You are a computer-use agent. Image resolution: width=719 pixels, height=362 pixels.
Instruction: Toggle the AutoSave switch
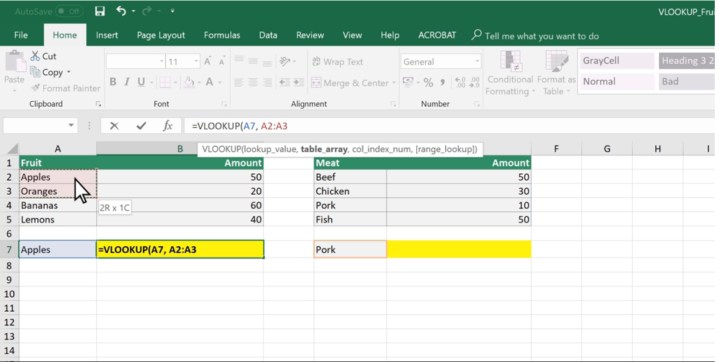[x=69, y=11]
